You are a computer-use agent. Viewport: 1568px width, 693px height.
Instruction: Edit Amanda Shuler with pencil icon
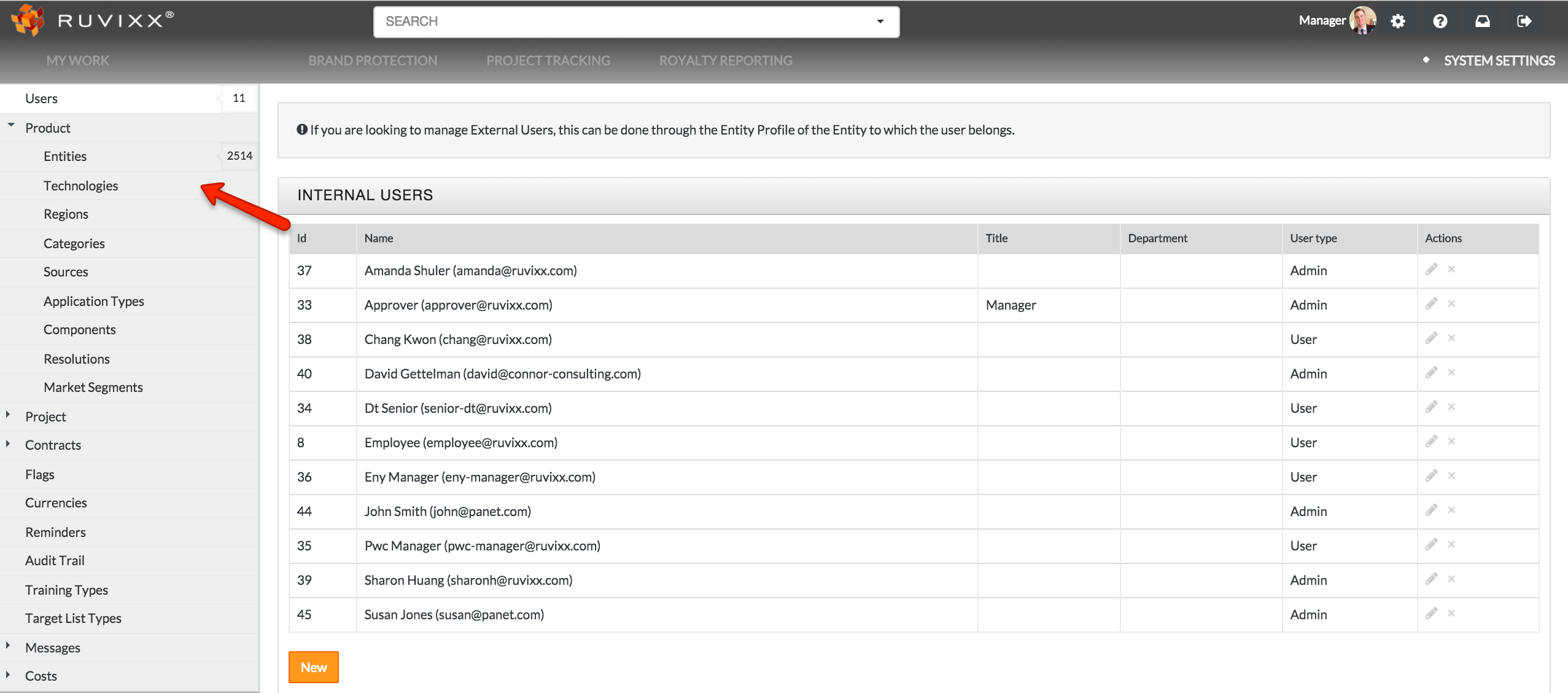click(x=1431, y=270)
